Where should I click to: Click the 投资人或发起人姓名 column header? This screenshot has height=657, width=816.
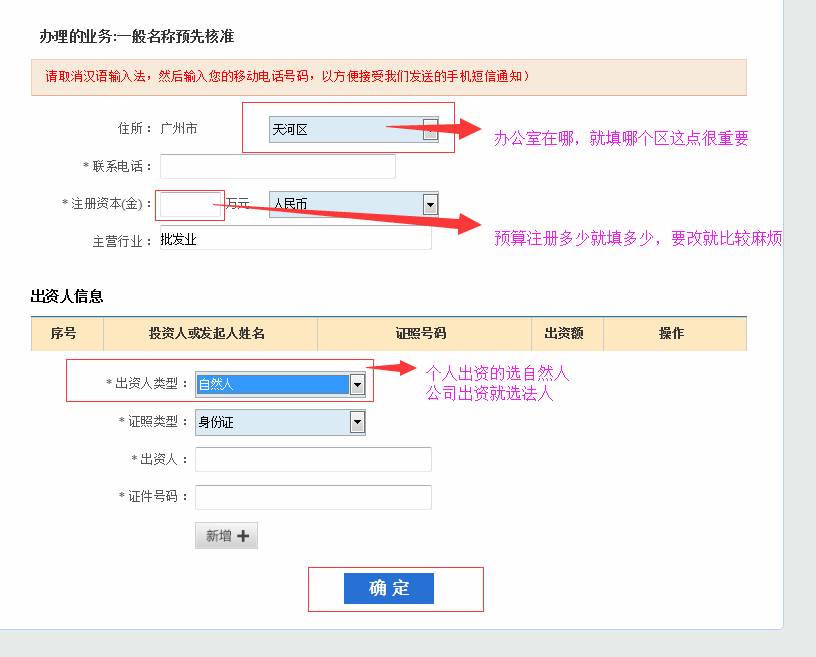pyautogui.click(x=210, y=333)
